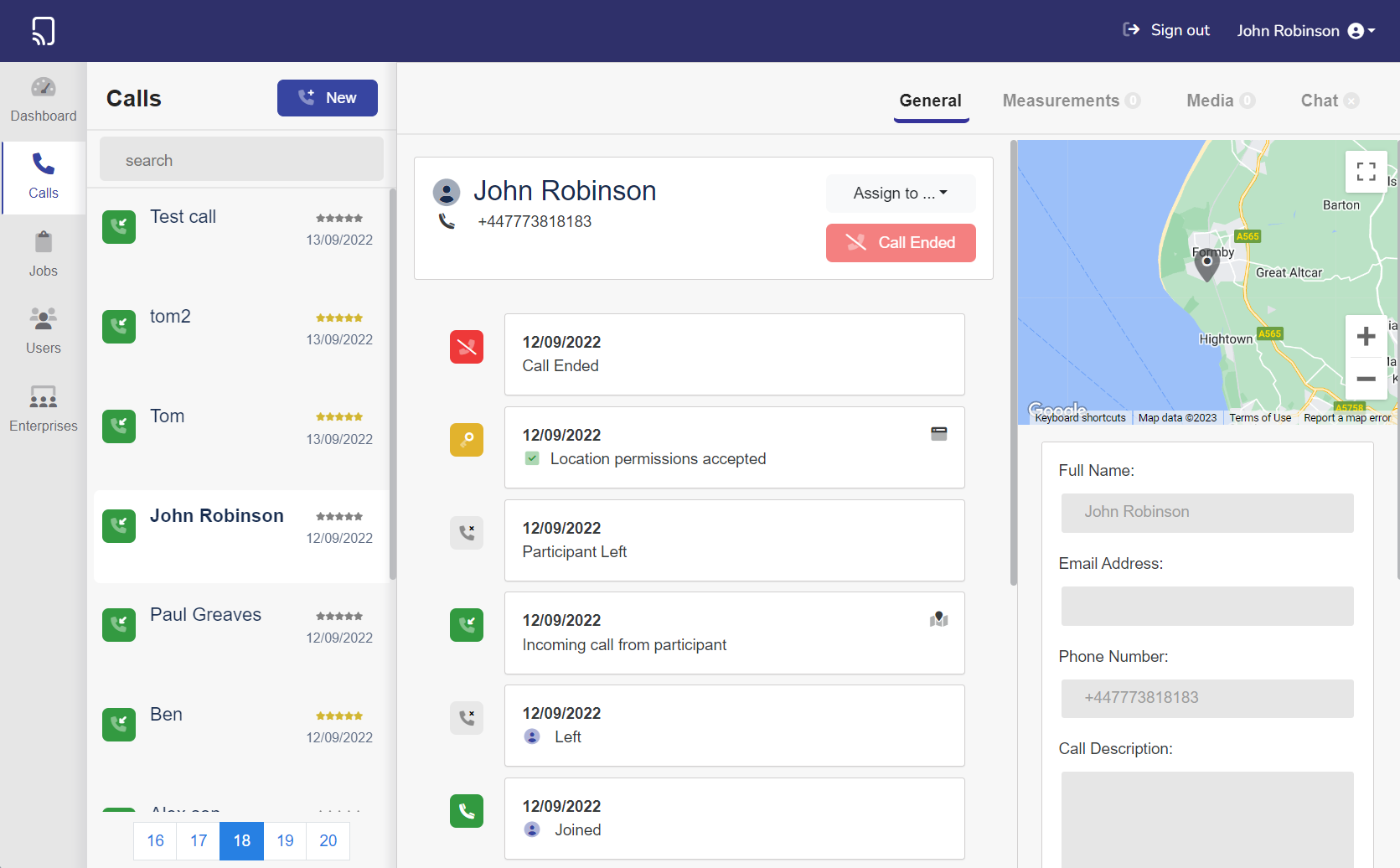Toggle fullscreen view on the map
Screen dimensions: 1400x868
click(x=1366, y=172)
